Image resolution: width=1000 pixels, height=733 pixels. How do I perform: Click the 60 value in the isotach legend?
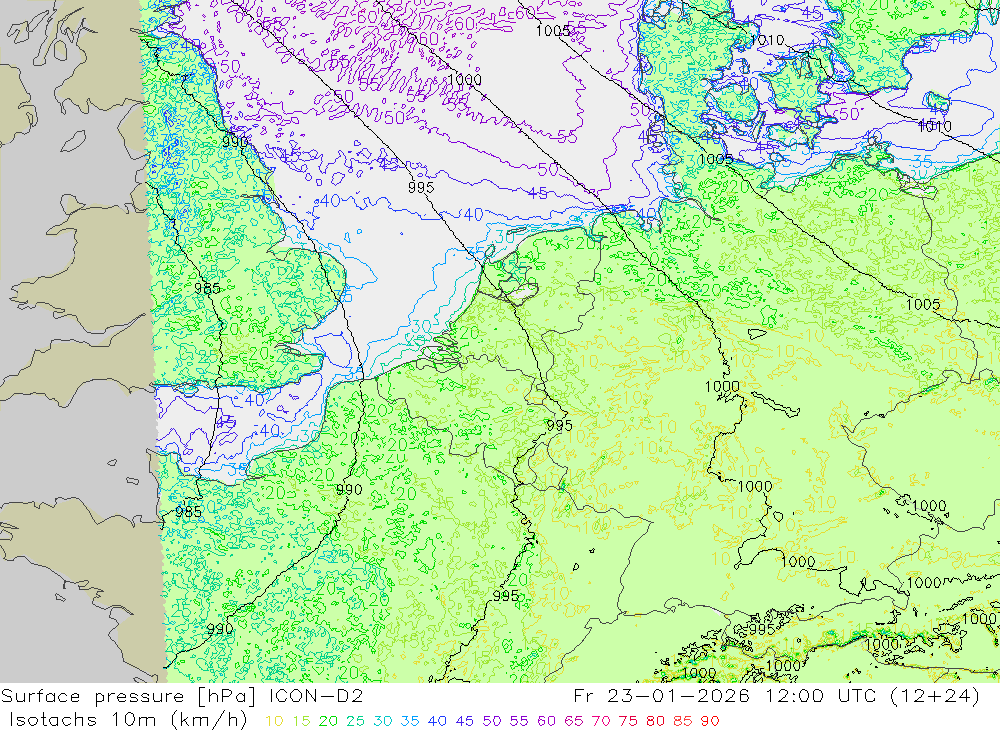(x=546, y=721)
